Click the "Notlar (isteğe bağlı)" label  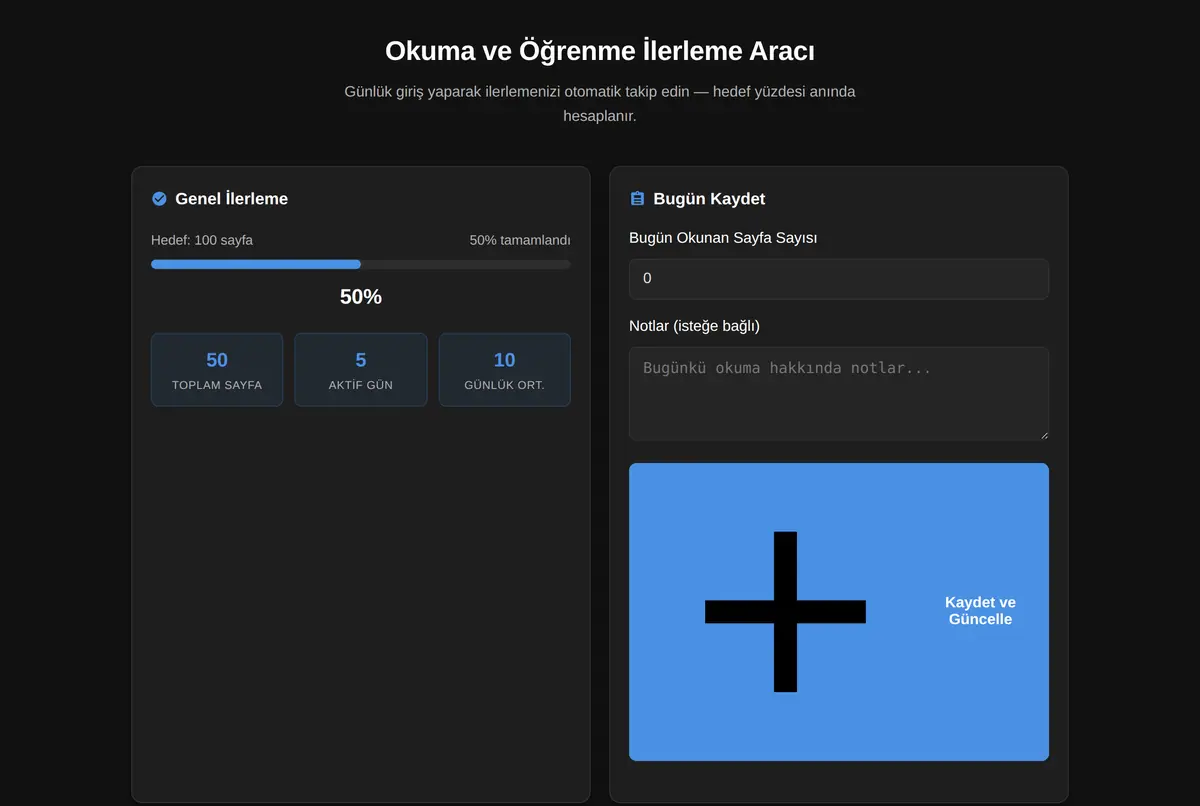tap(695, 326)
